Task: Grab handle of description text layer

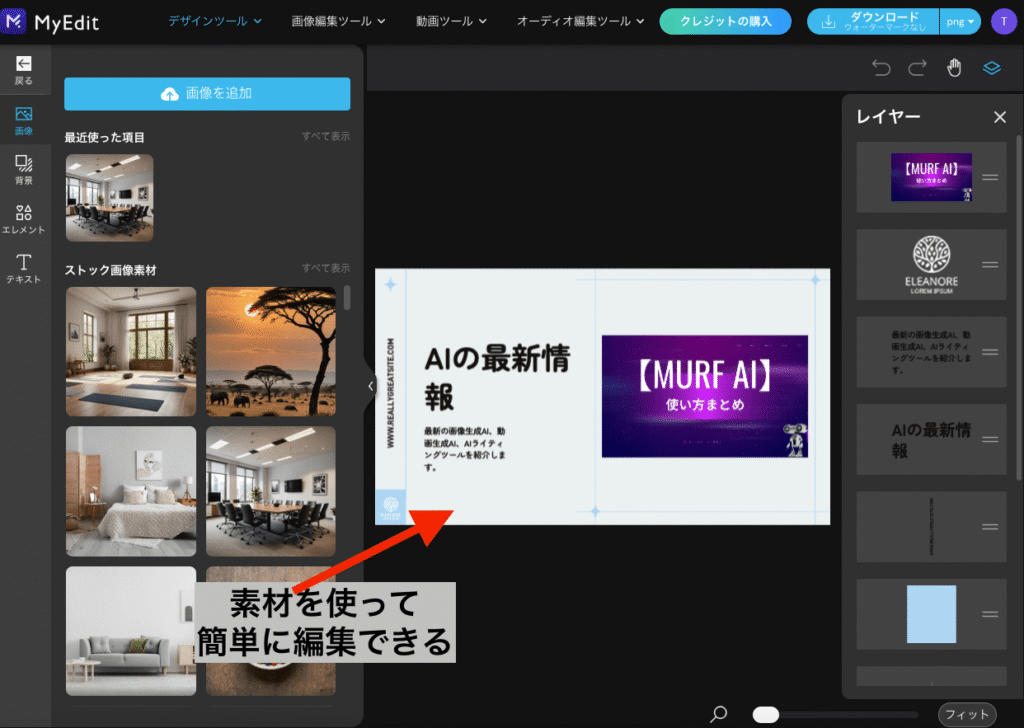Action: [990, 352]
